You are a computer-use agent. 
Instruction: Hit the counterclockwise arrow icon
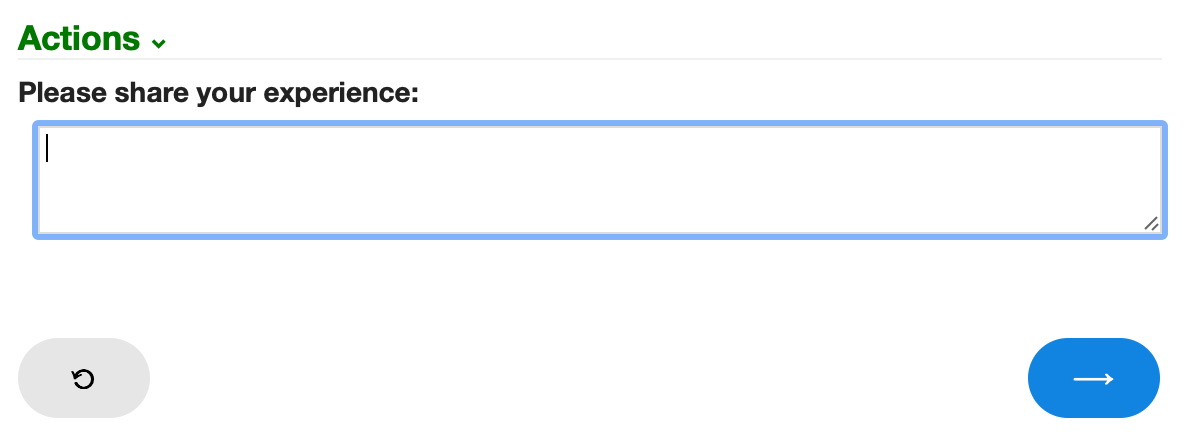[83, 379]
